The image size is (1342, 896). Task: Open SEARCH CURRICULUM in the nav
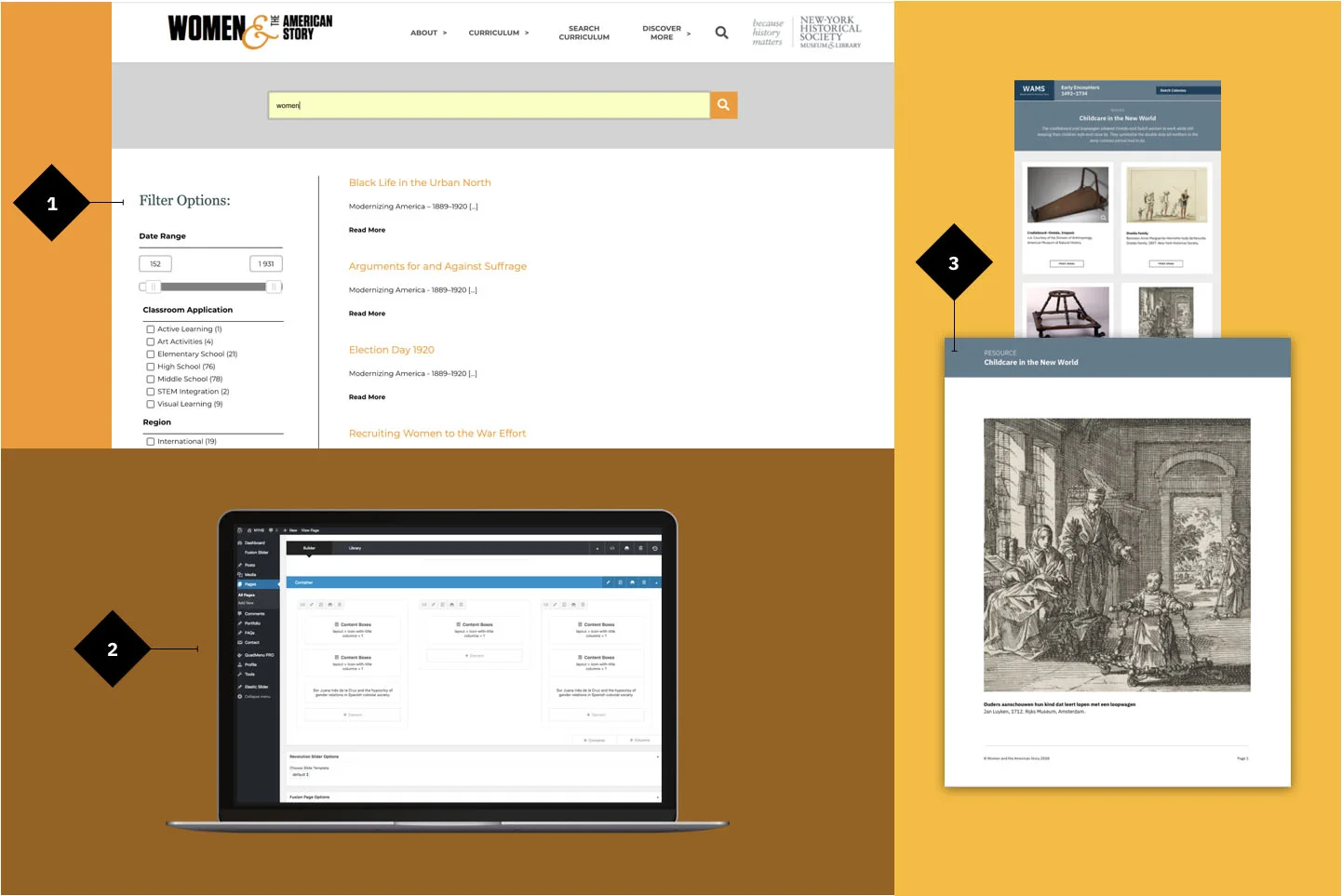[x=584, y=33]
